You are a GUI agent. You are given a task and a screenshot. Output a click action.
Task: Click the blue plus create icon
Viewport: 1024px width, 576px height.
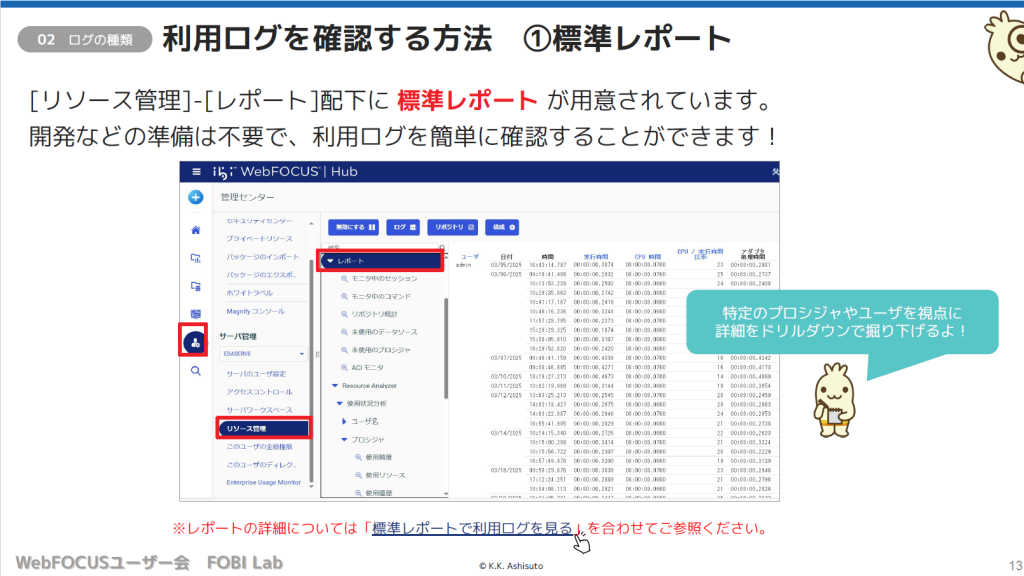[196, 197]
